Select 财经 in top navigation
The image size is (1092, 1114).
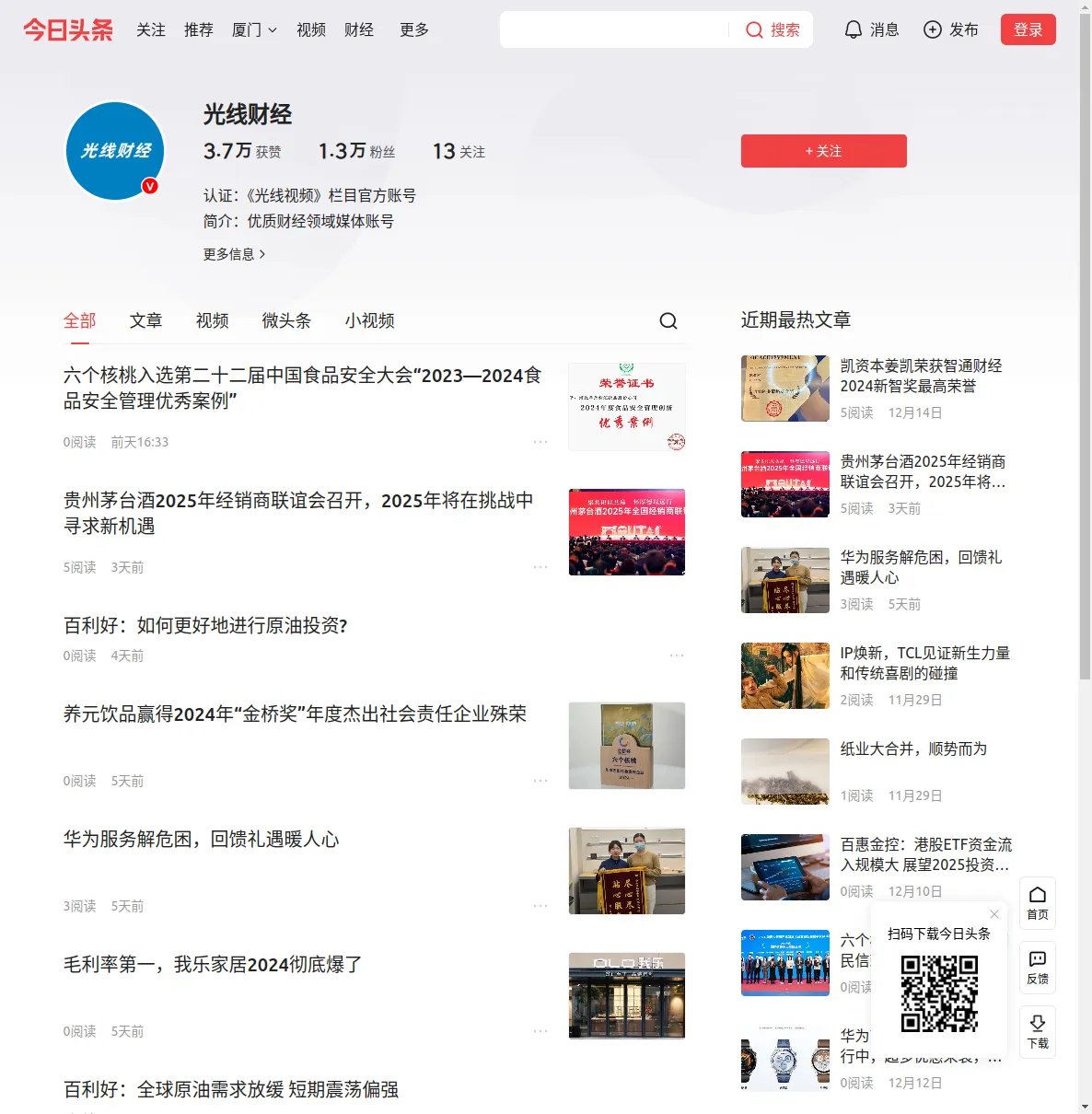[359, 29]
